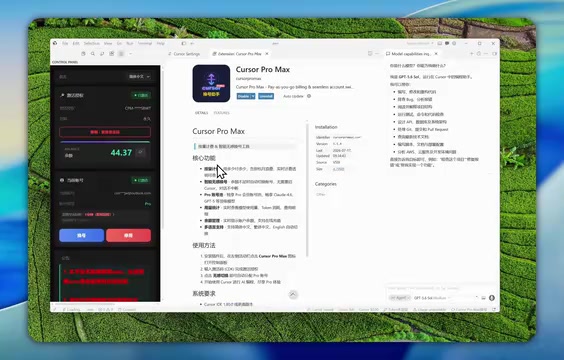Image resolution: width=564 pixels, height=360 pixels.
Task: Open the Selection menu
Action: (92, 43)
